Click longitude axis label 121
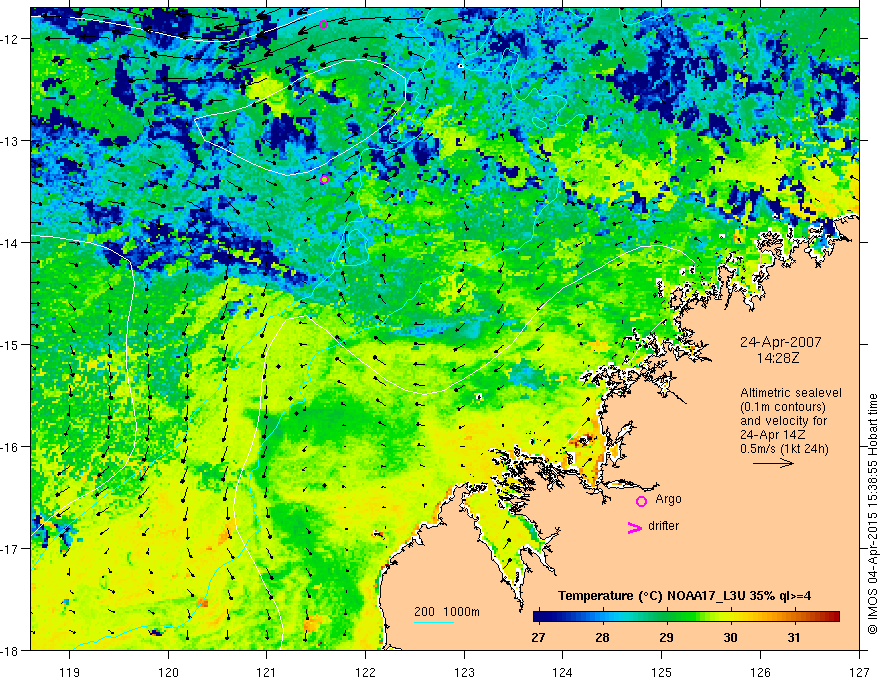880x680 pixels. (x=267, y=672)
